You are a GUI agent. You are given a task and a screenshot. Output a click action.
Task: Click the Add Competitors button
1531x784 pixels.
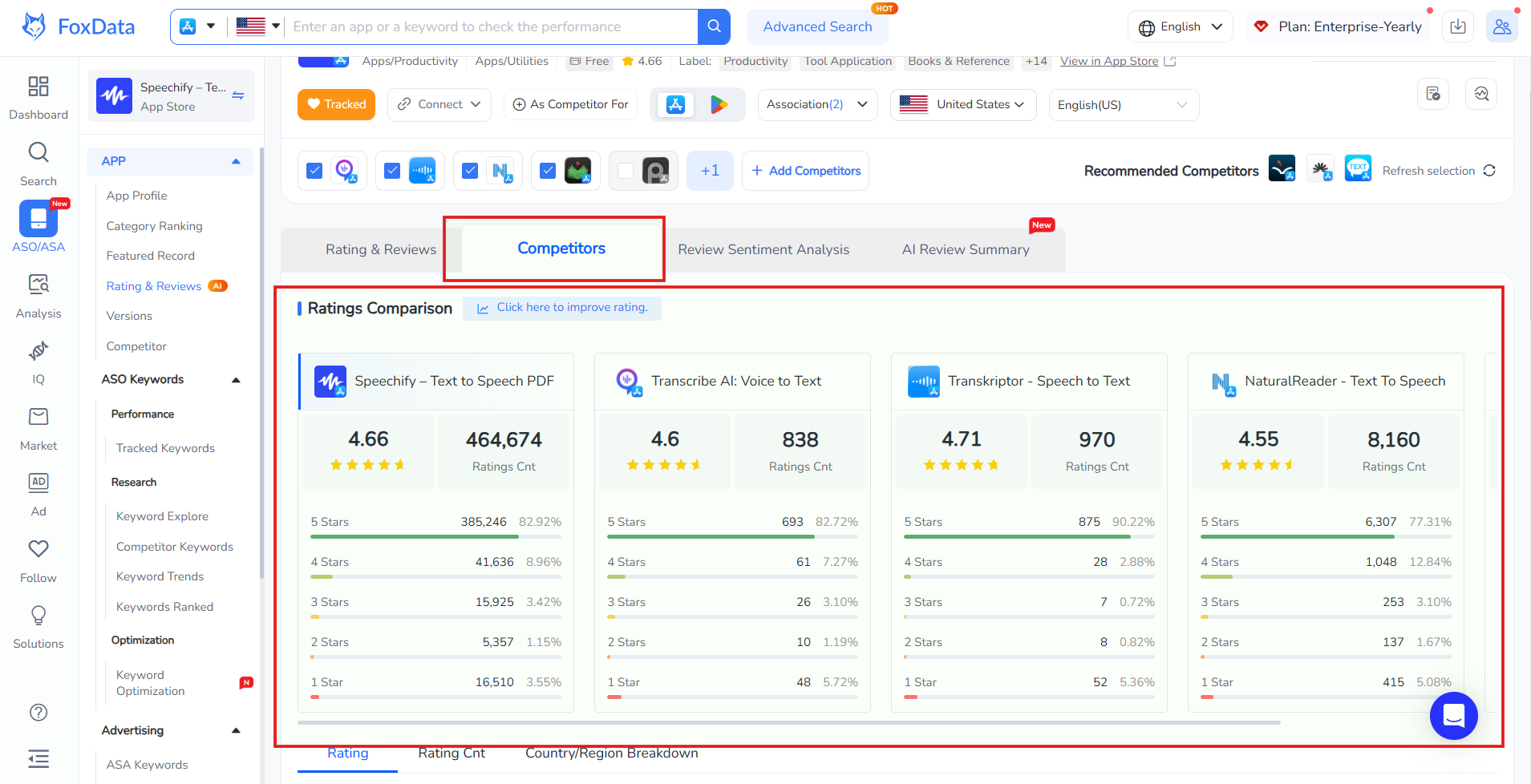pyautogui.click(x=805, y=171)
